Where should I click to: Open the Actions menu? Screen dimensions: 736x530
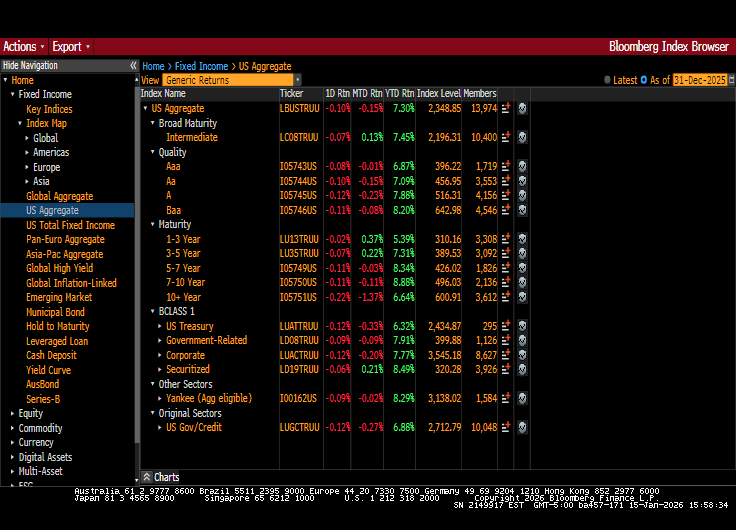coord(24,46)
